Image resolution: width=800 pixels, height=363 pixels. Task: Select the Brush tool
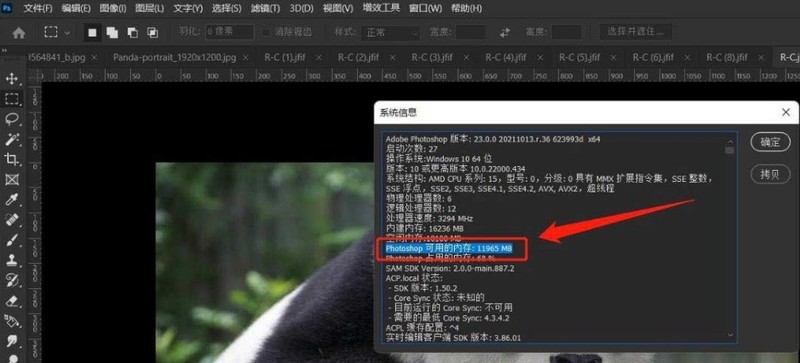click(12, 240)
